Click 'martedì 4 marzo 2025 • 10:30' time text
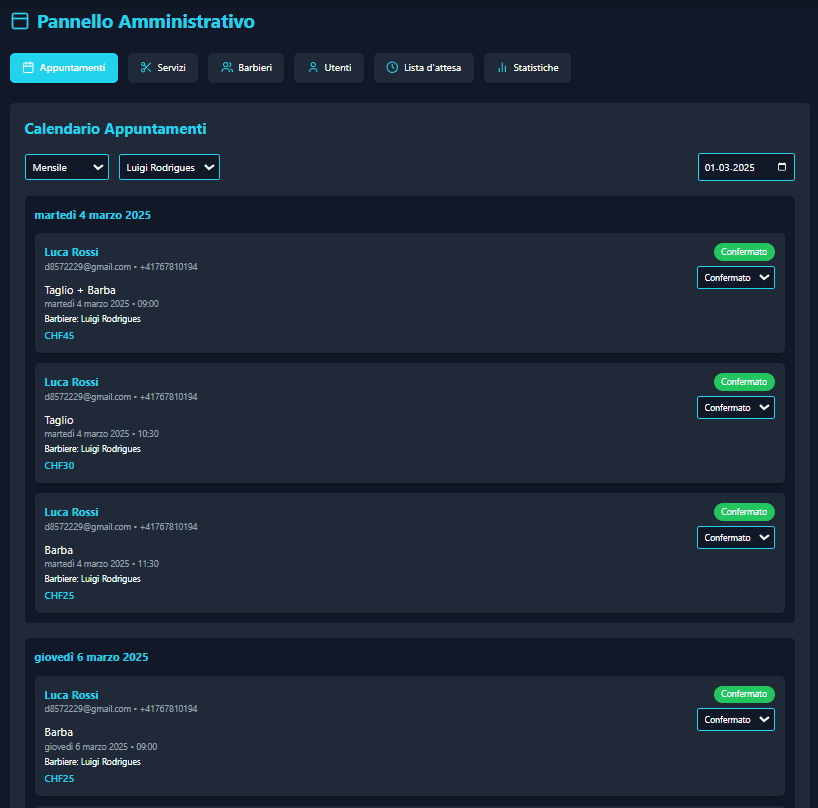 [x=102, y=433]
